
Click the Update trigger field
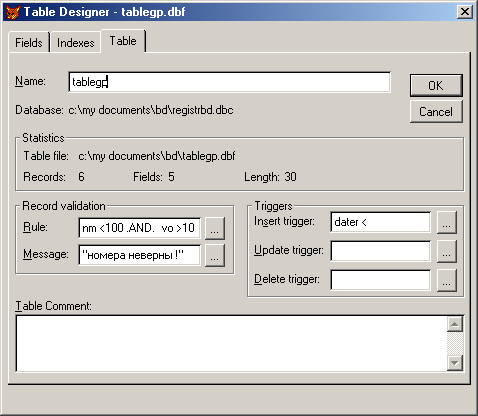pos(380,251)
